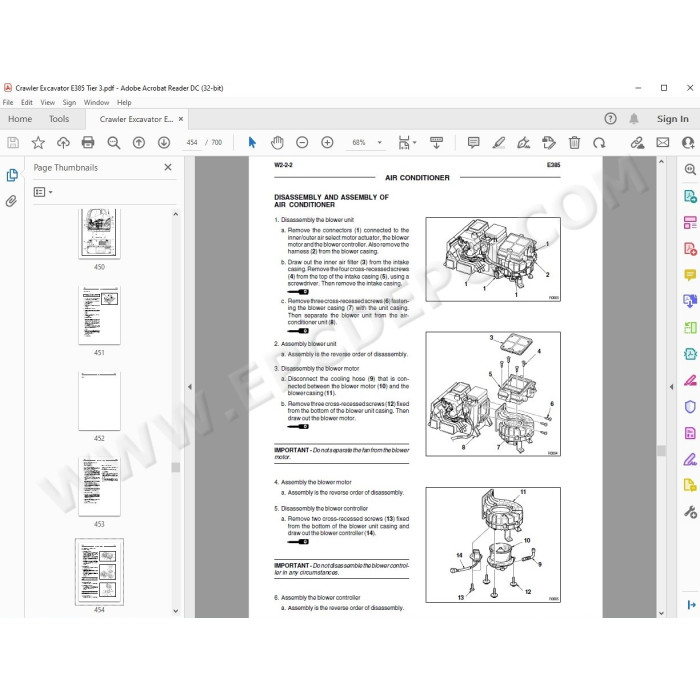Add a sticky note comment
The image size is (700, 700).
coord(473,143)
